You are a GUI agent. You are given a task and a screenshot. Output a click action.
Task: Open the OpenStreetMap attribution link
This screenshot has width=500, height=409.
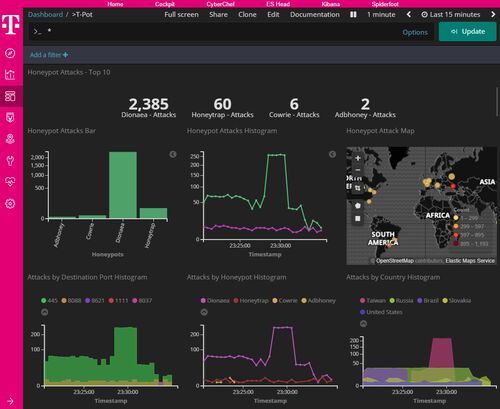click(395, 261)
